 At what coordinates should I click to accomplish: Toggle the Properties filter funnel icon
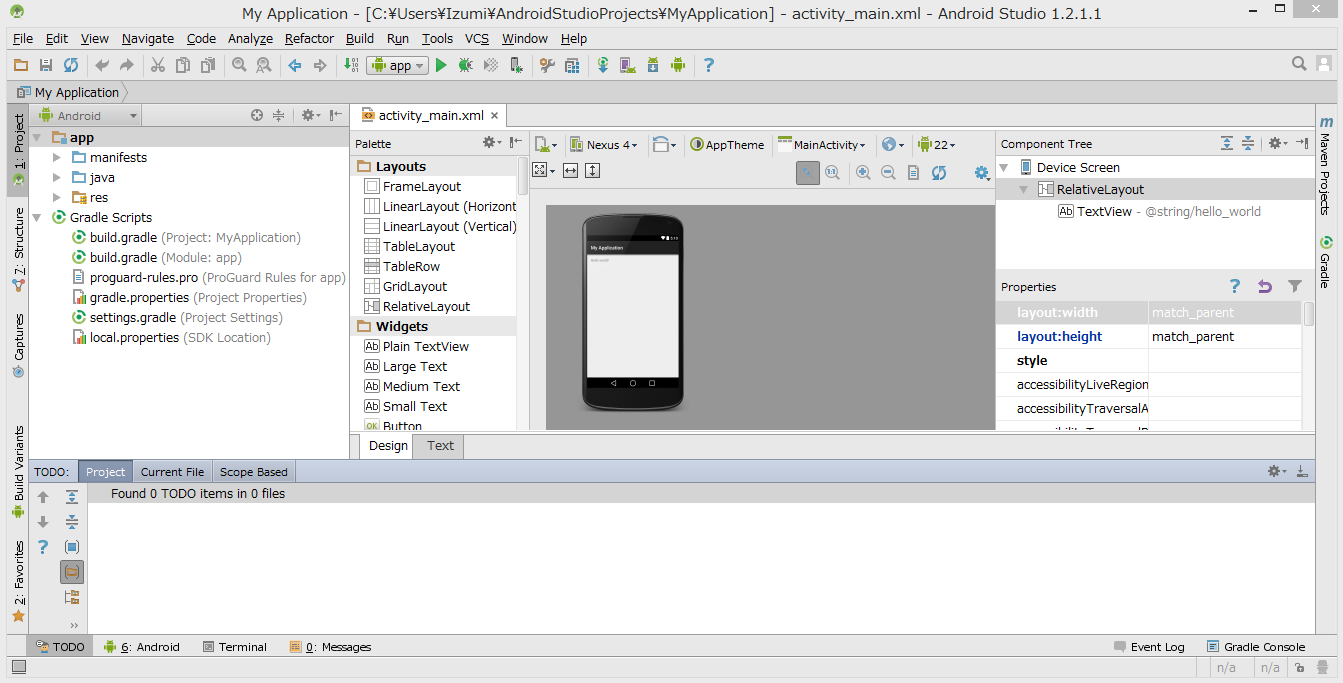point(1295,286)
